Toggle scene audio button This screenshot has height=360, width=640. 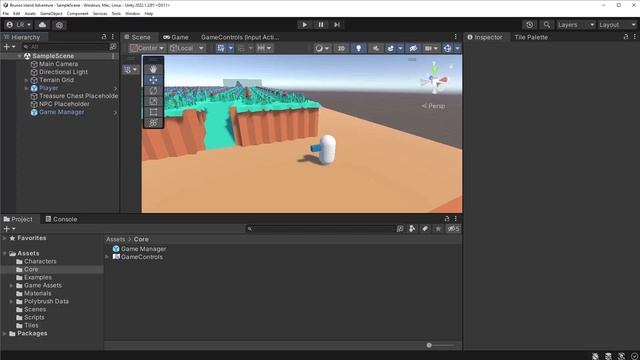point(376,48)
